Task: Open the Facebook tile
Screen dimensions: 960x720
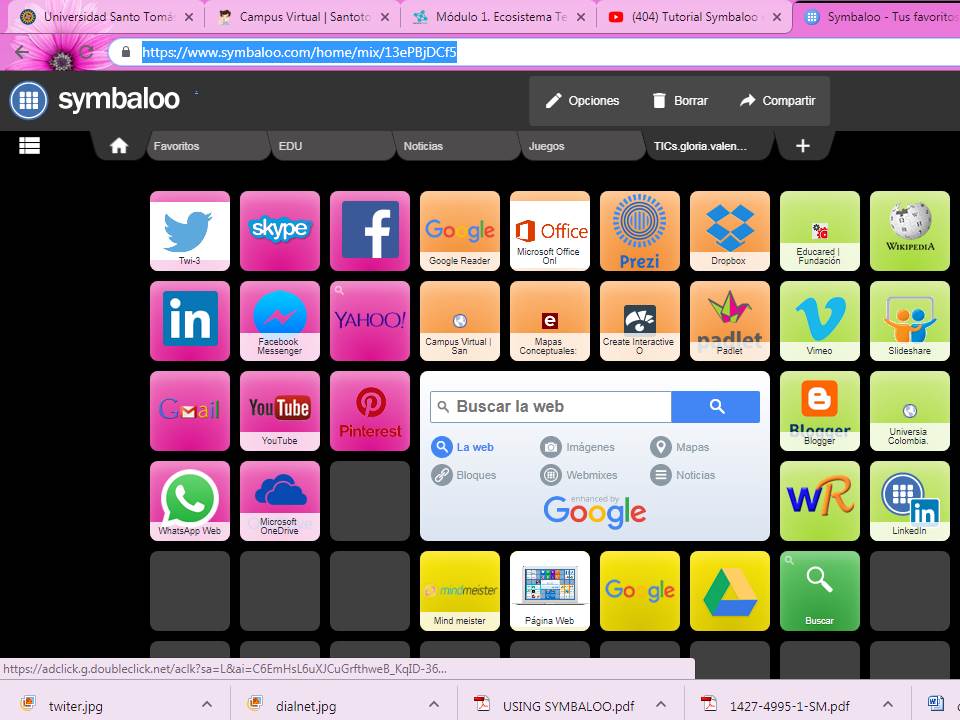Action: point(370,231)
